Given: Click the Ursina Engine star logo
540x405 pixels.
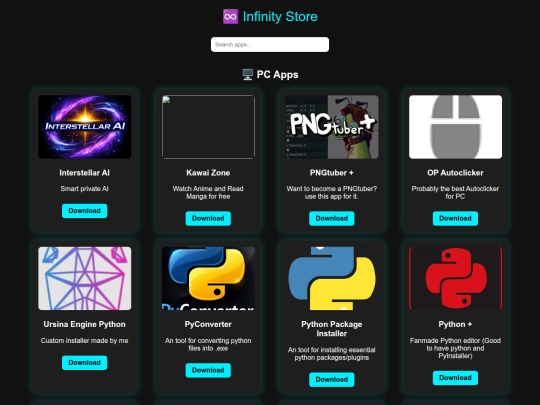Looking at the screenshot, I should point(84,278).
